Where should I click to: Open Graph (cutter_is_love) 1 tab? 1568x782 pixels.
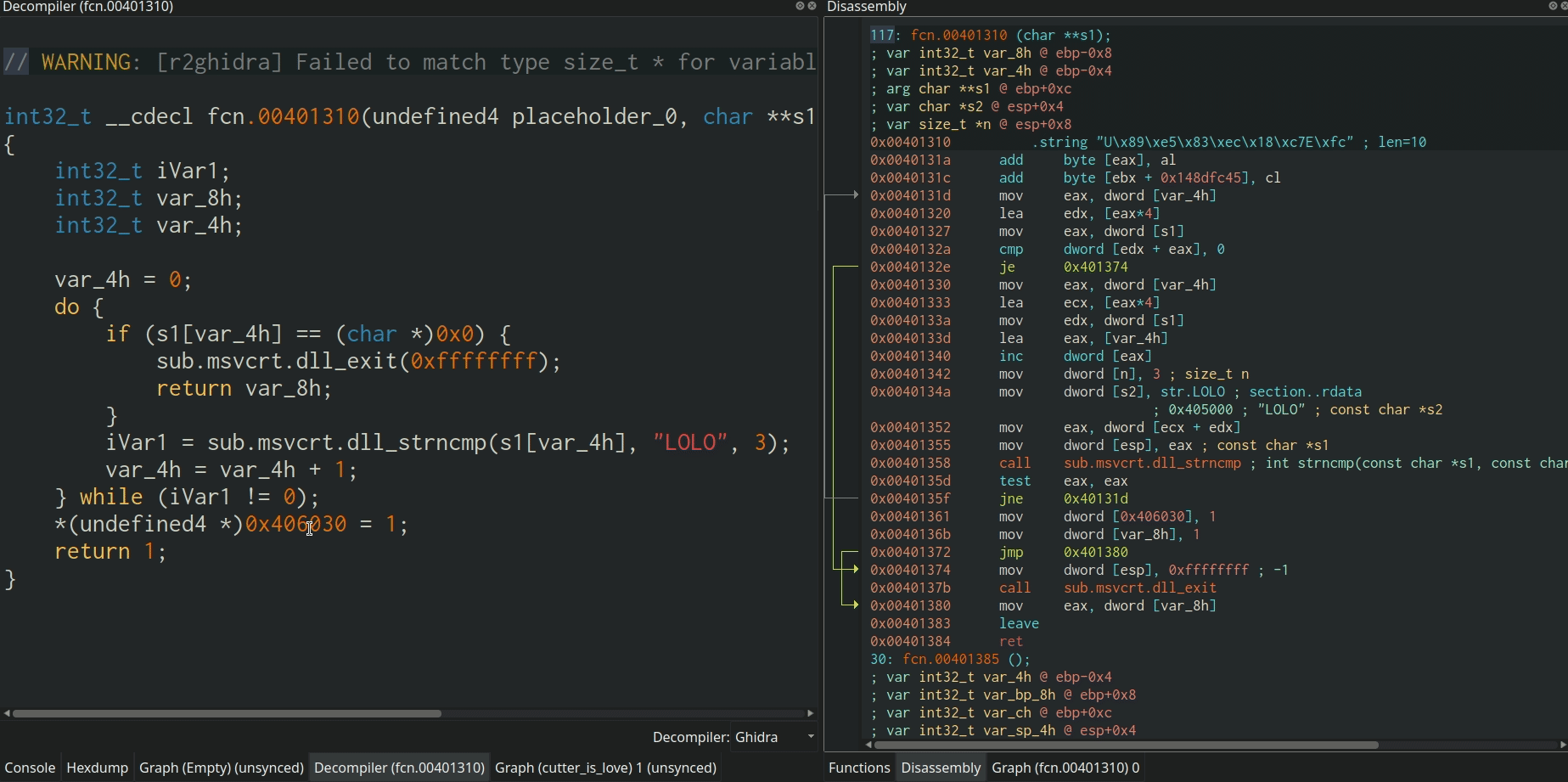click(x=605, y=768)
